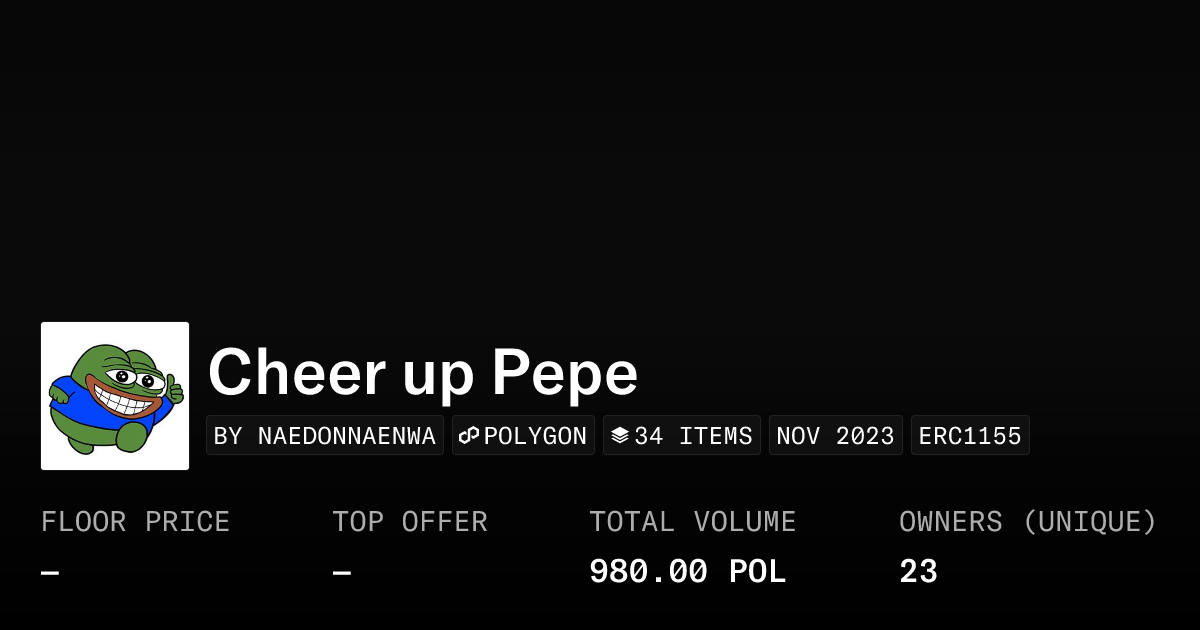Click the 23 unique owners value
1200x630 pixels.
[x=918, y=572]
